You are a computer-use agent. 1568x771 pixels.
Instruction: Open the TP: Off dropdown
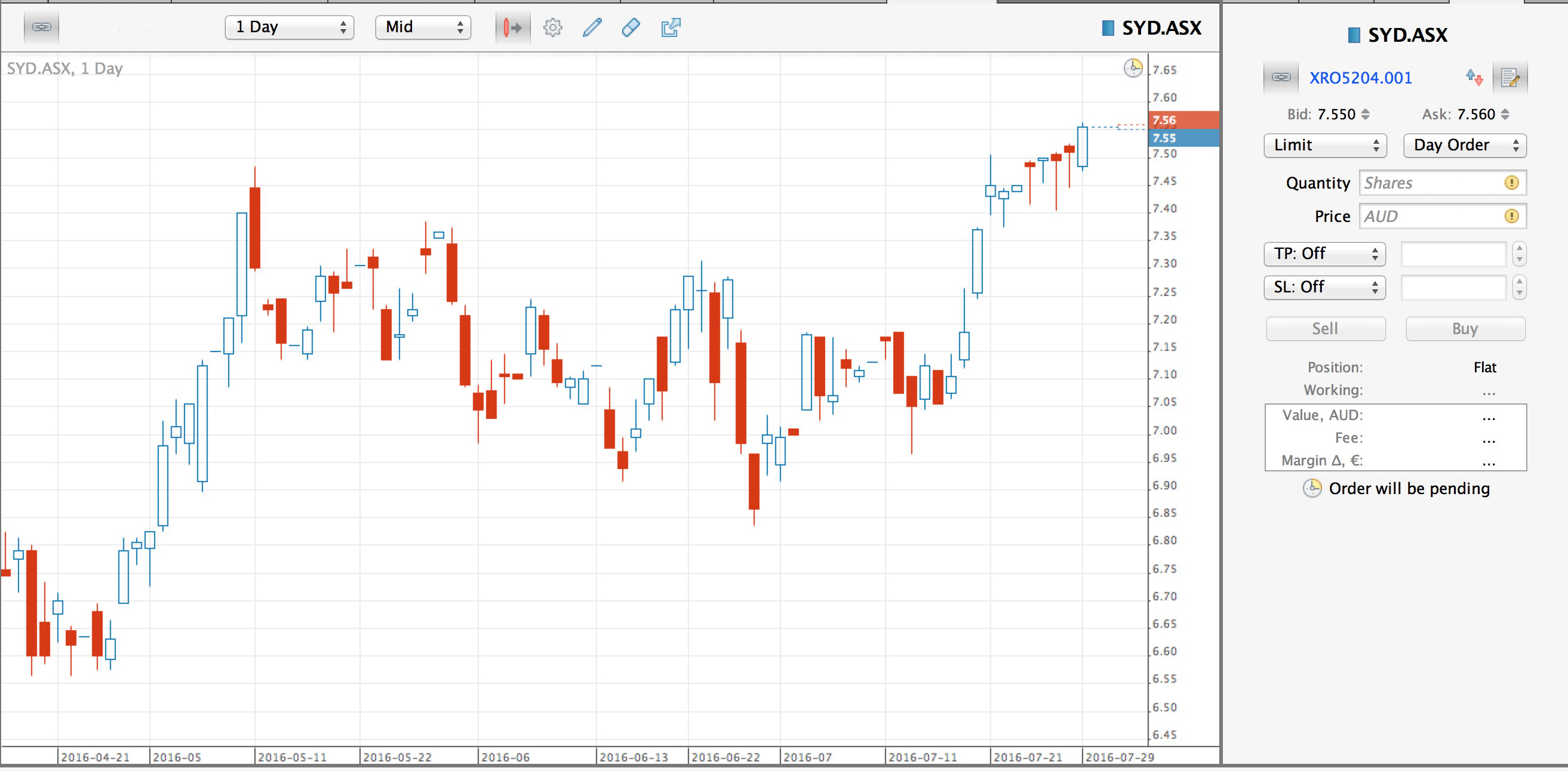click(x=1324, y=254)
